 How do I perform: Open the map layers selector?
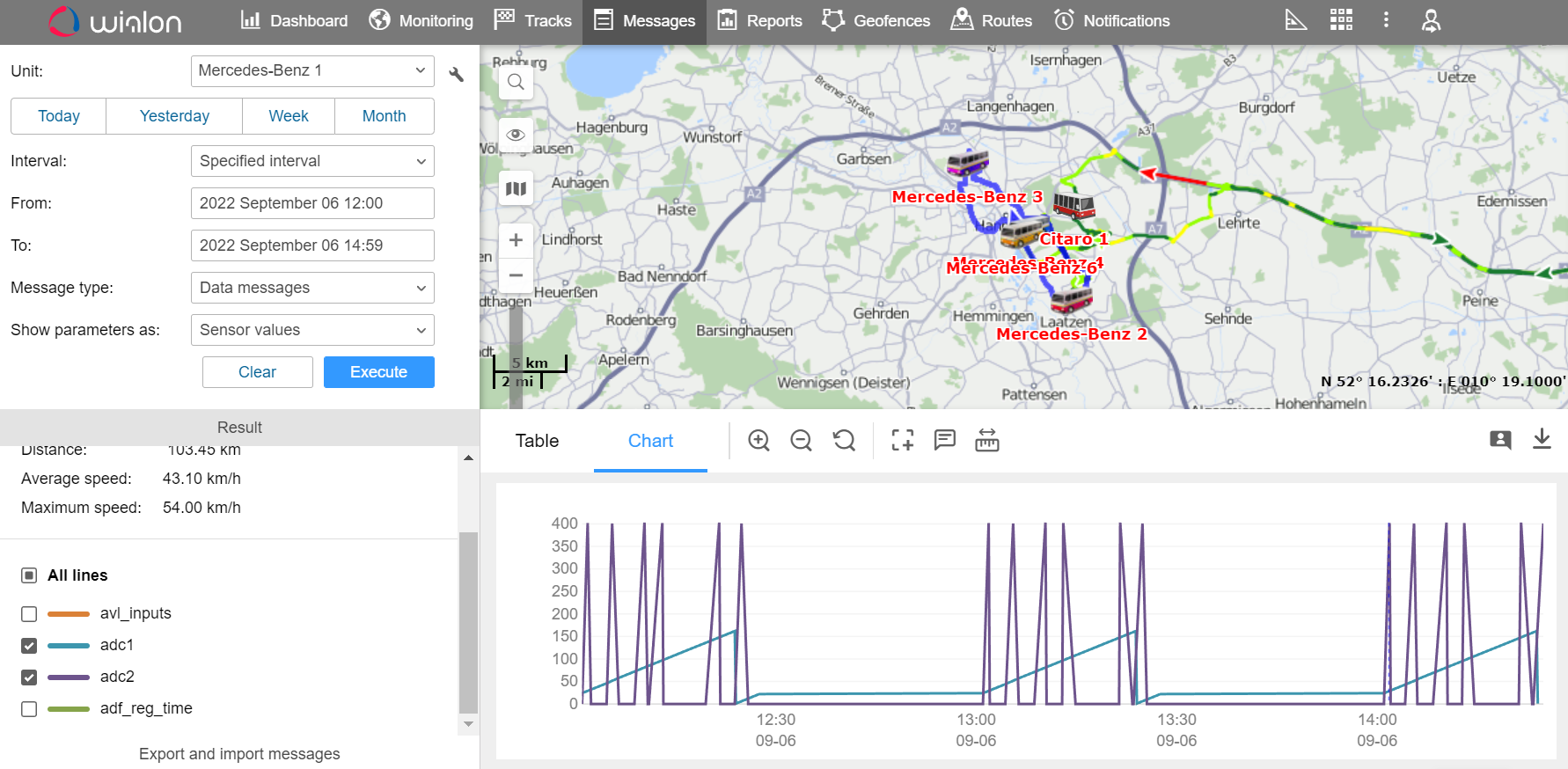516,188
